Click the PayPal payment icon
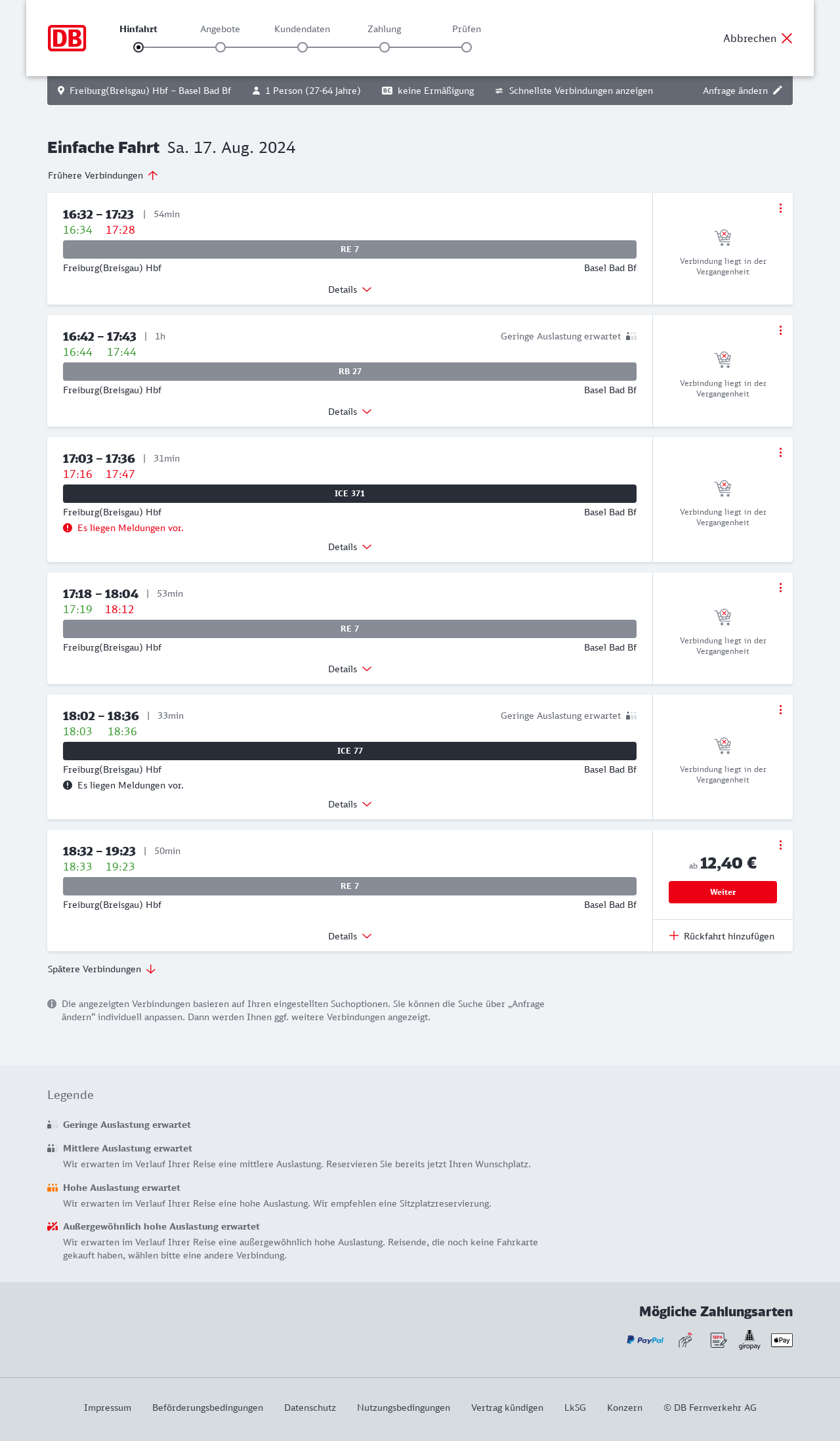The width and height of the screenshot is (840, 1441). [x=645, y=1340]
